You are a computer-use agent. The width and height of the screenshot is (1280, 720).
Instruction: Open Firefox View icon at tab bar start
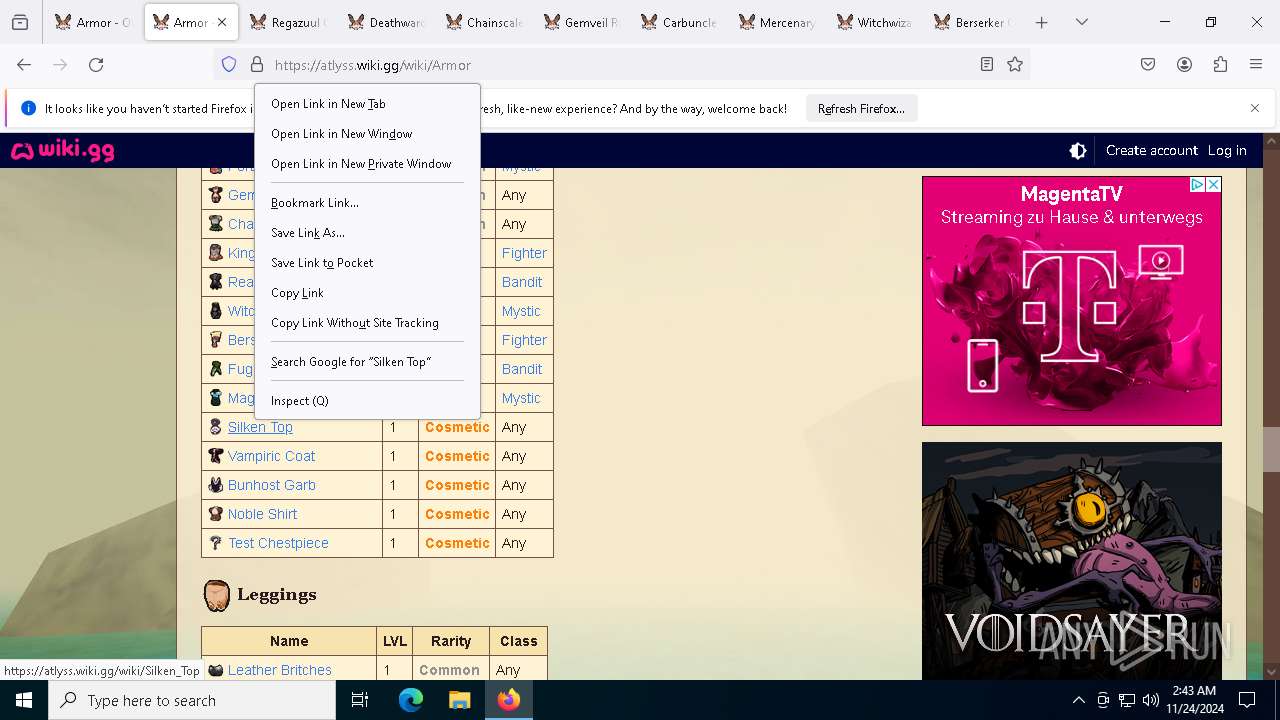pos(20,22)
